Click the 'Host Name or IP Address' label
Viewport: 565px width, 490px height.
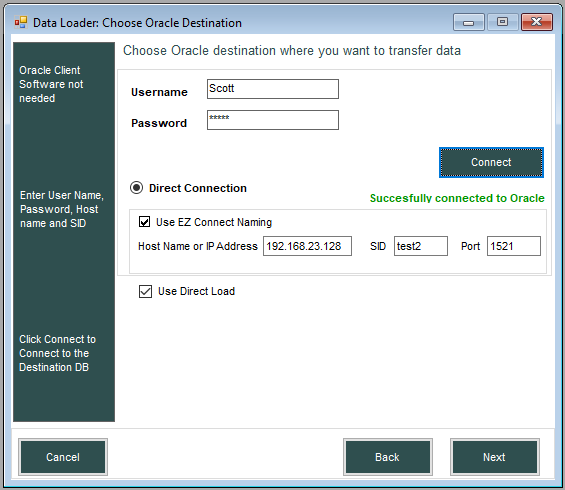tap(198, 246)
